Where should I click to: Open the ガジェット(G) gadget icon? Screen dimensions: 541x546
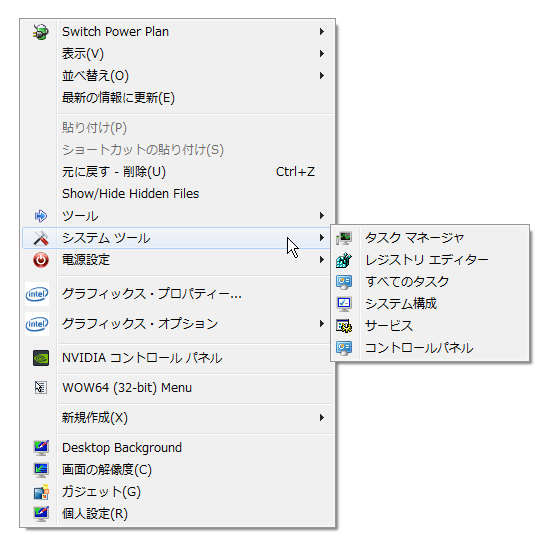coord(41,492)
